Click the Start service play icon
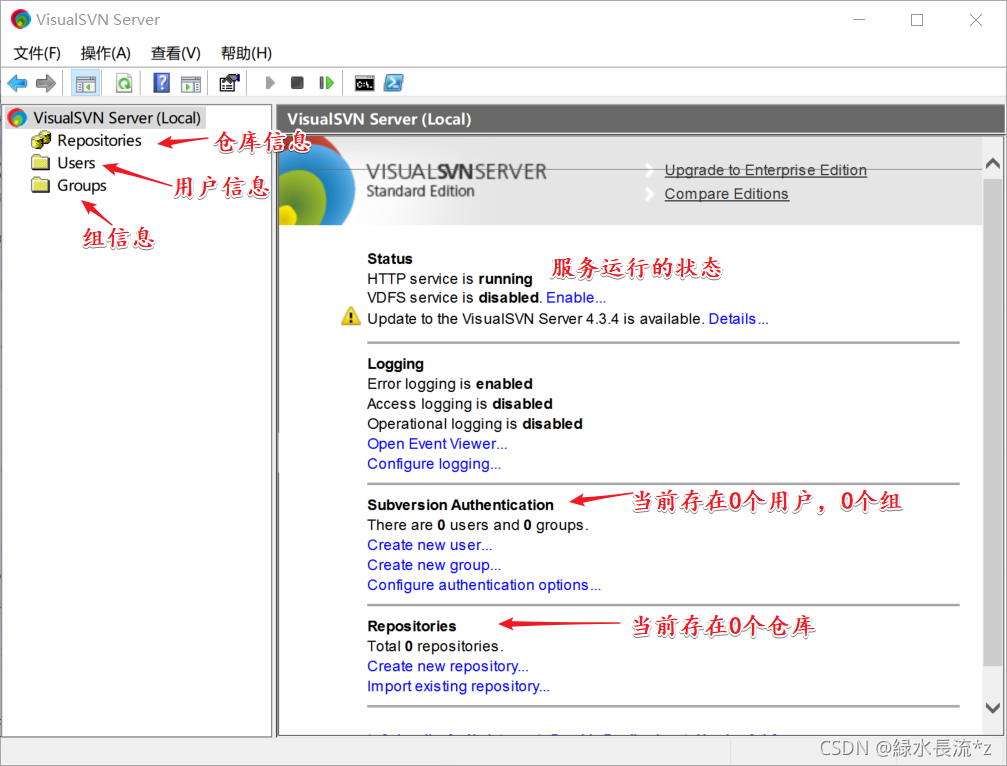1007x766 pixels. coord(270,83)
